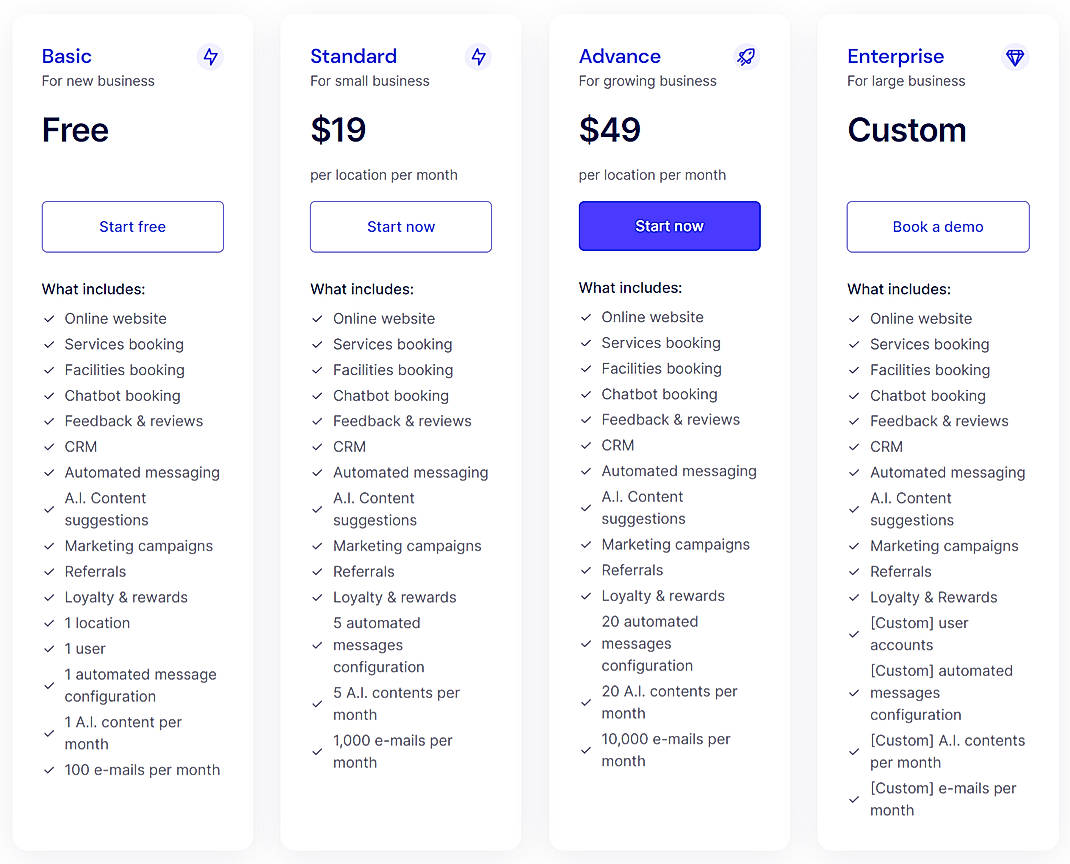Check Marketing campaigns in the Standard column

coord(317,546)
